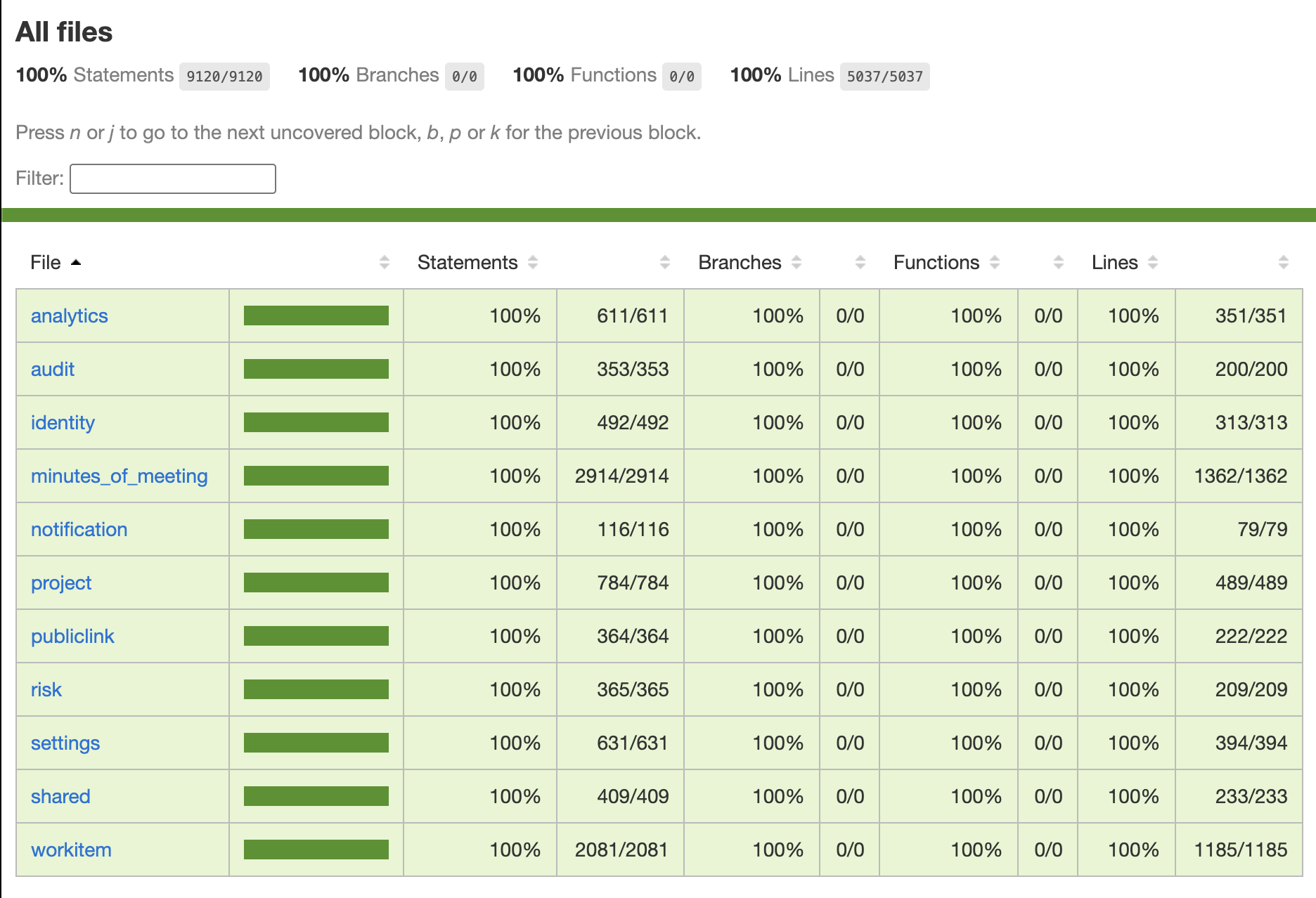This screenshot has width=1316, height=898.
Task: Select the 409/409 statements cell
Action: click(x=621, y=797)
